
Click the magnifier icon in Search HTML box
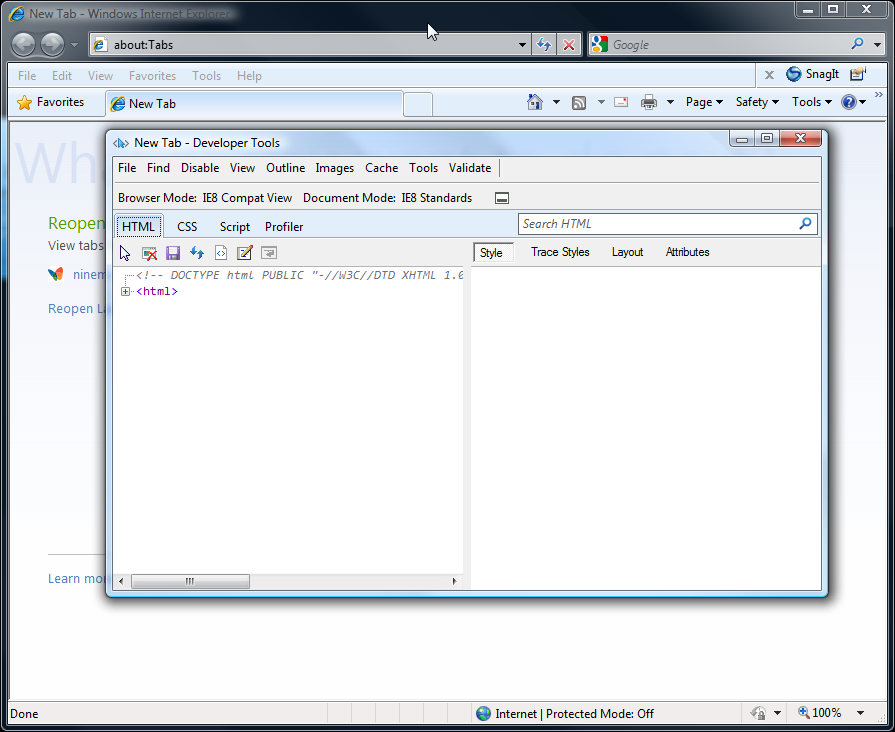point(805,224)
